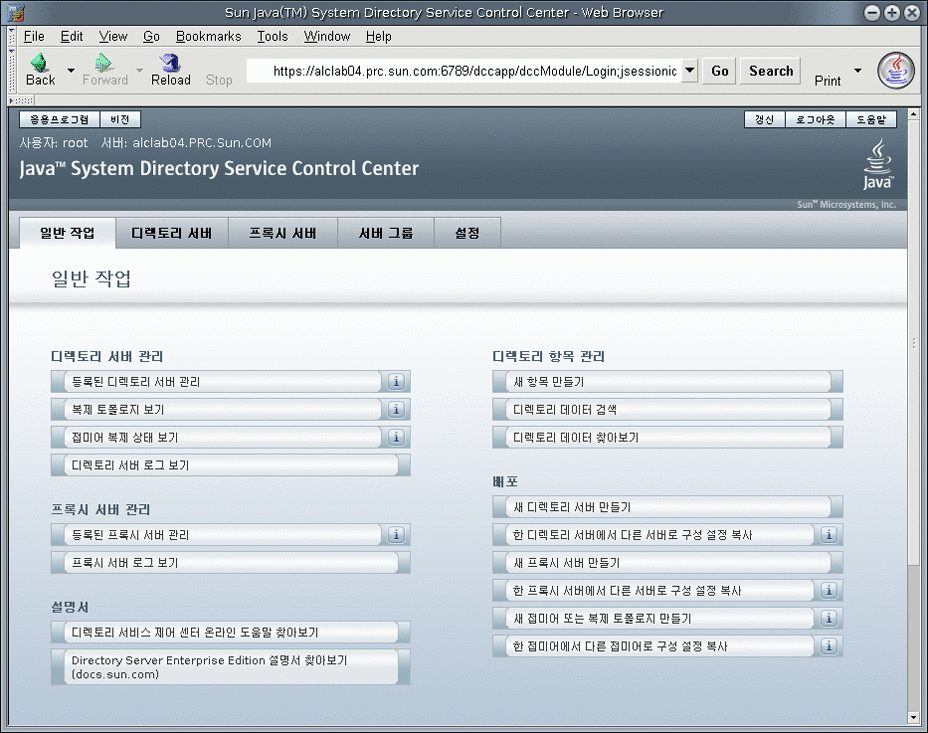Open the Go menu
This screenshot has width=928, height=733.
pos(152,37)
